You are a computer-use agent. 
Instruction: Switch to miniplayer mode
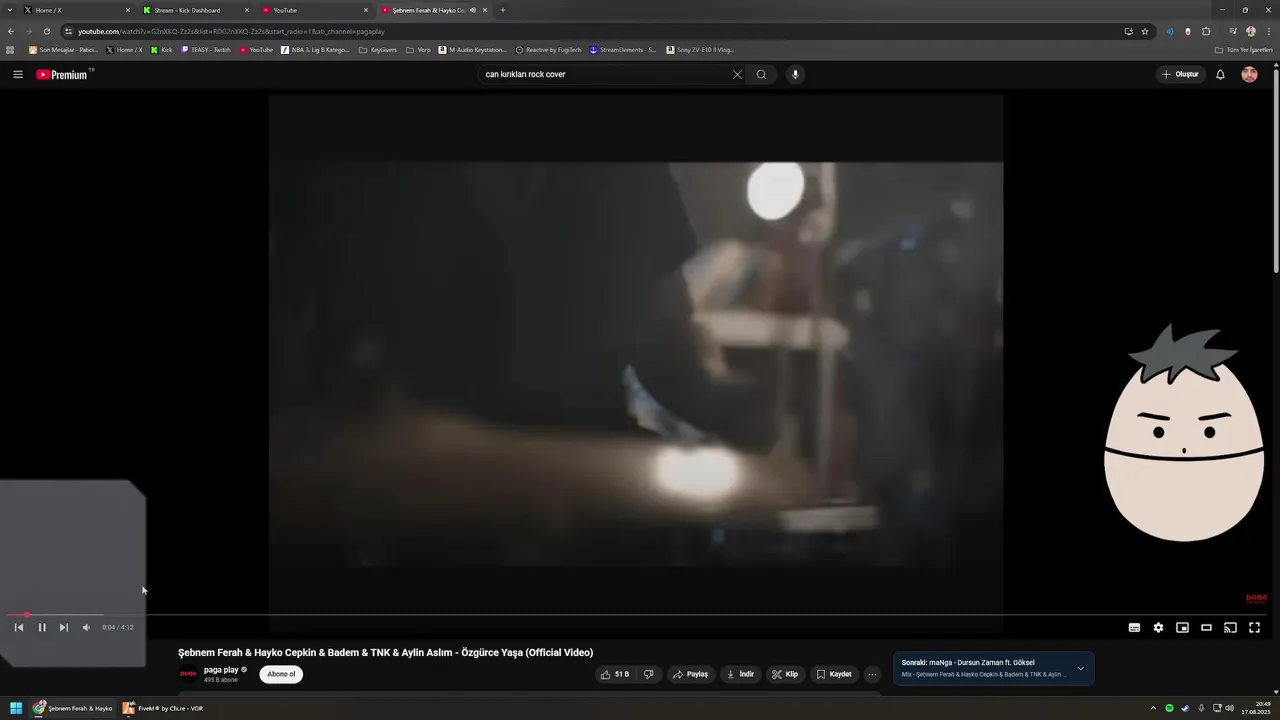tap(1182, 627)
